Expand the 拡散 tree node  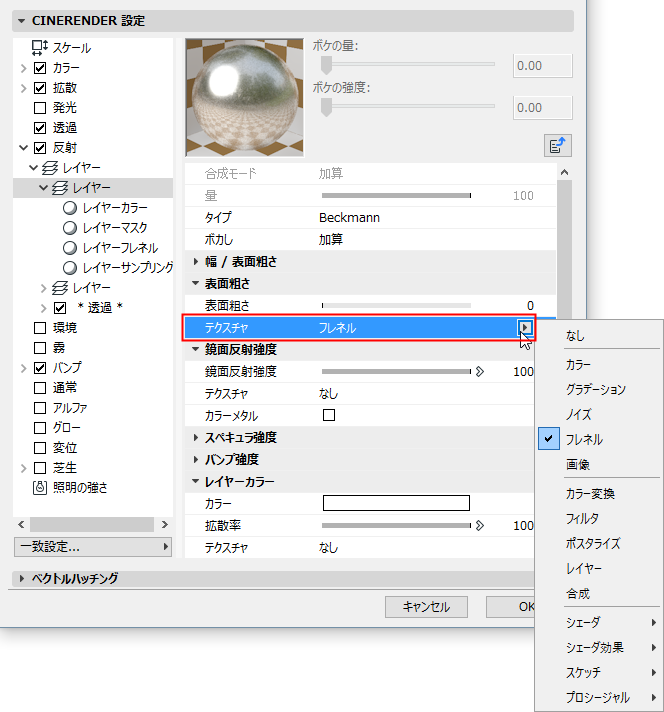[24, 89]
